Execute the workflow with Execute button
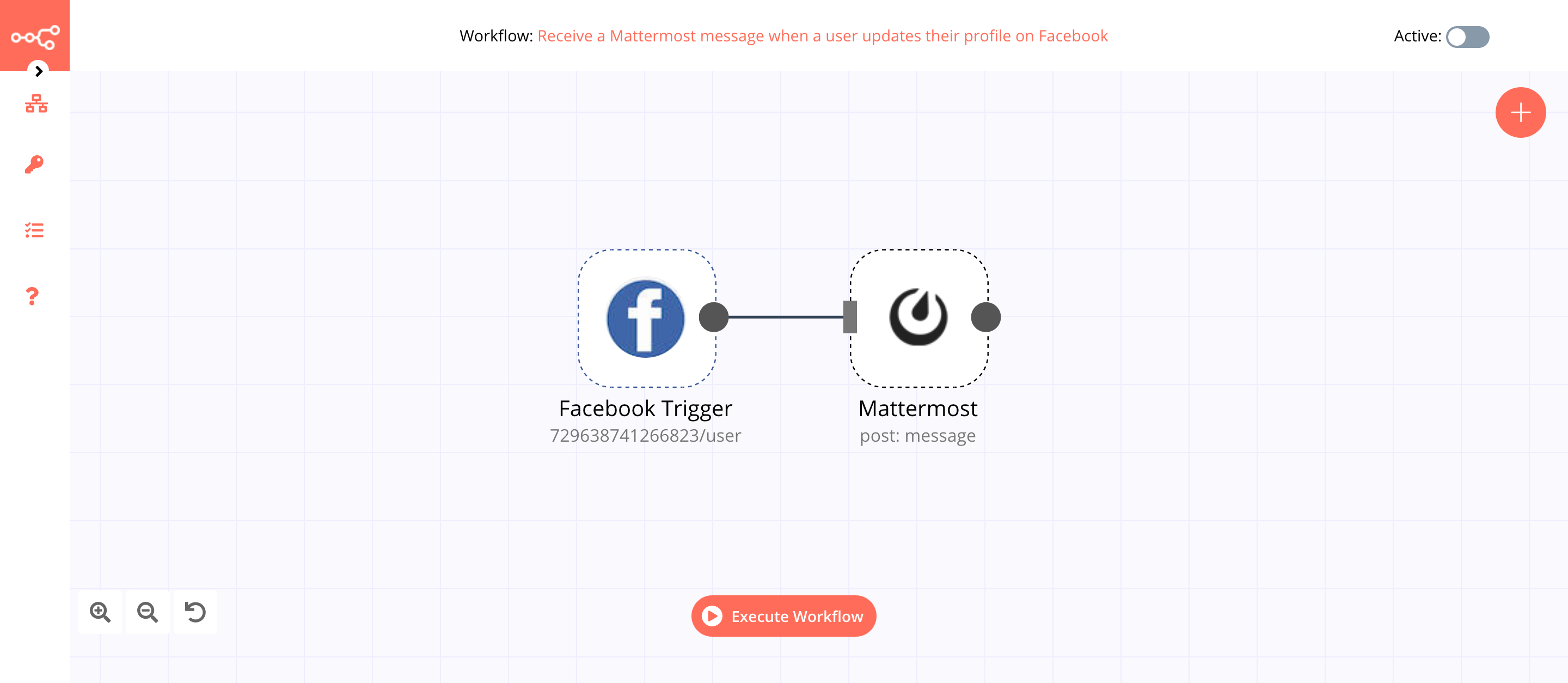Screen dimensions: 1568x683 [784, 616]
